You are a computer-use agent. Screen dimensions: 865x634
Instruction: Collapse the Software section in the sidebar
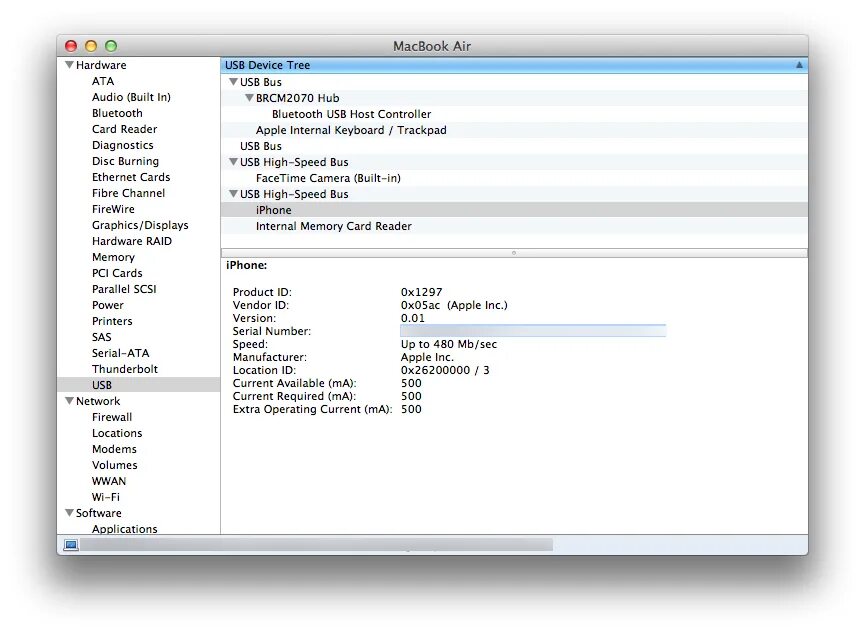pos(69,513)
